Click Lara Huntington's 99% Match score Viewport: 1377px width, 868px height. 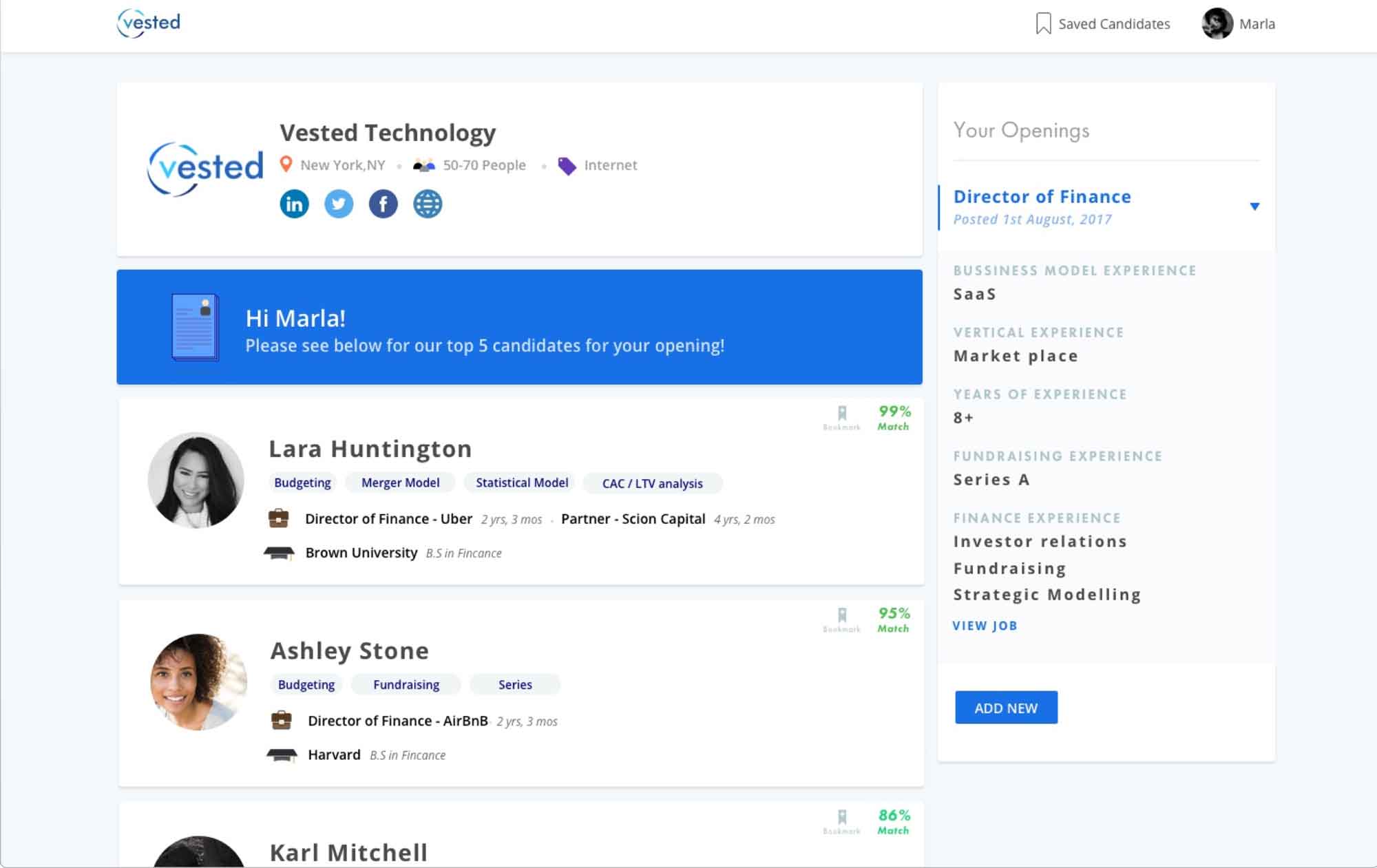[894, 417]
